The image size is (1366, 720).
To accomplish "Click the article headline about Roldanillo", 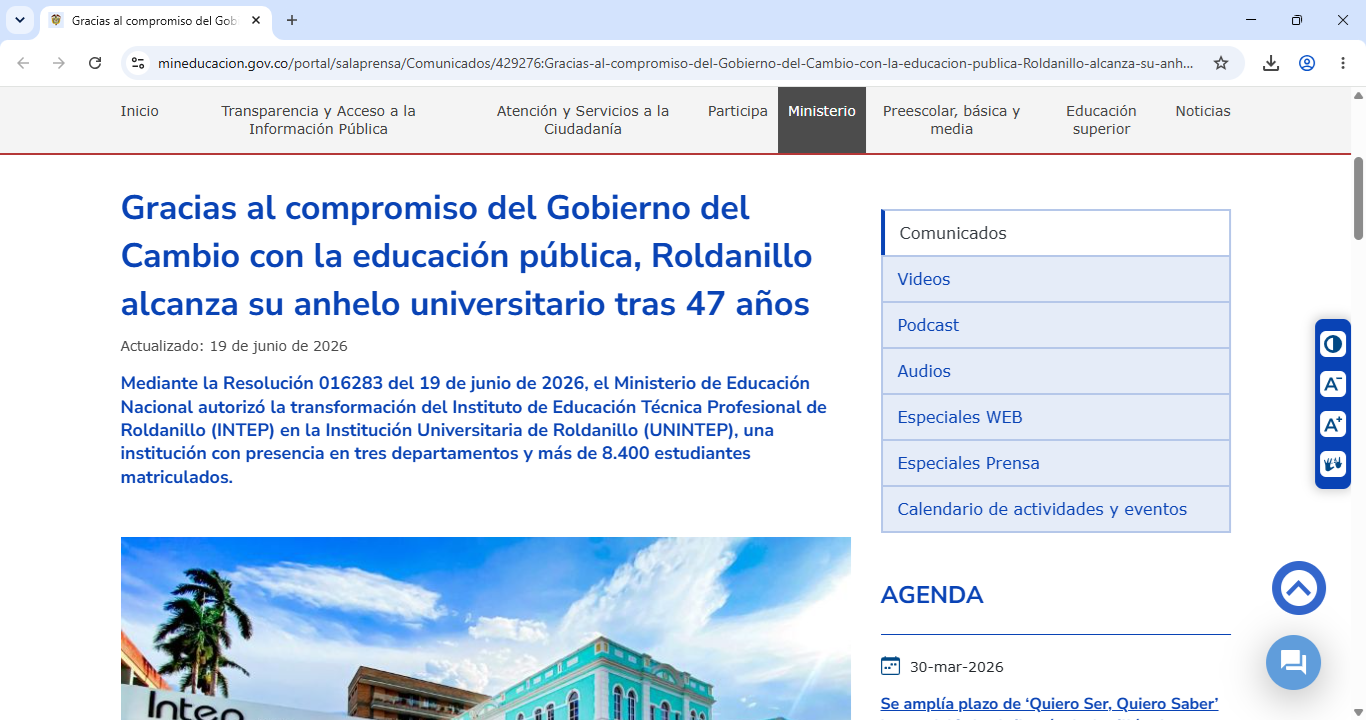I will 466,256.
